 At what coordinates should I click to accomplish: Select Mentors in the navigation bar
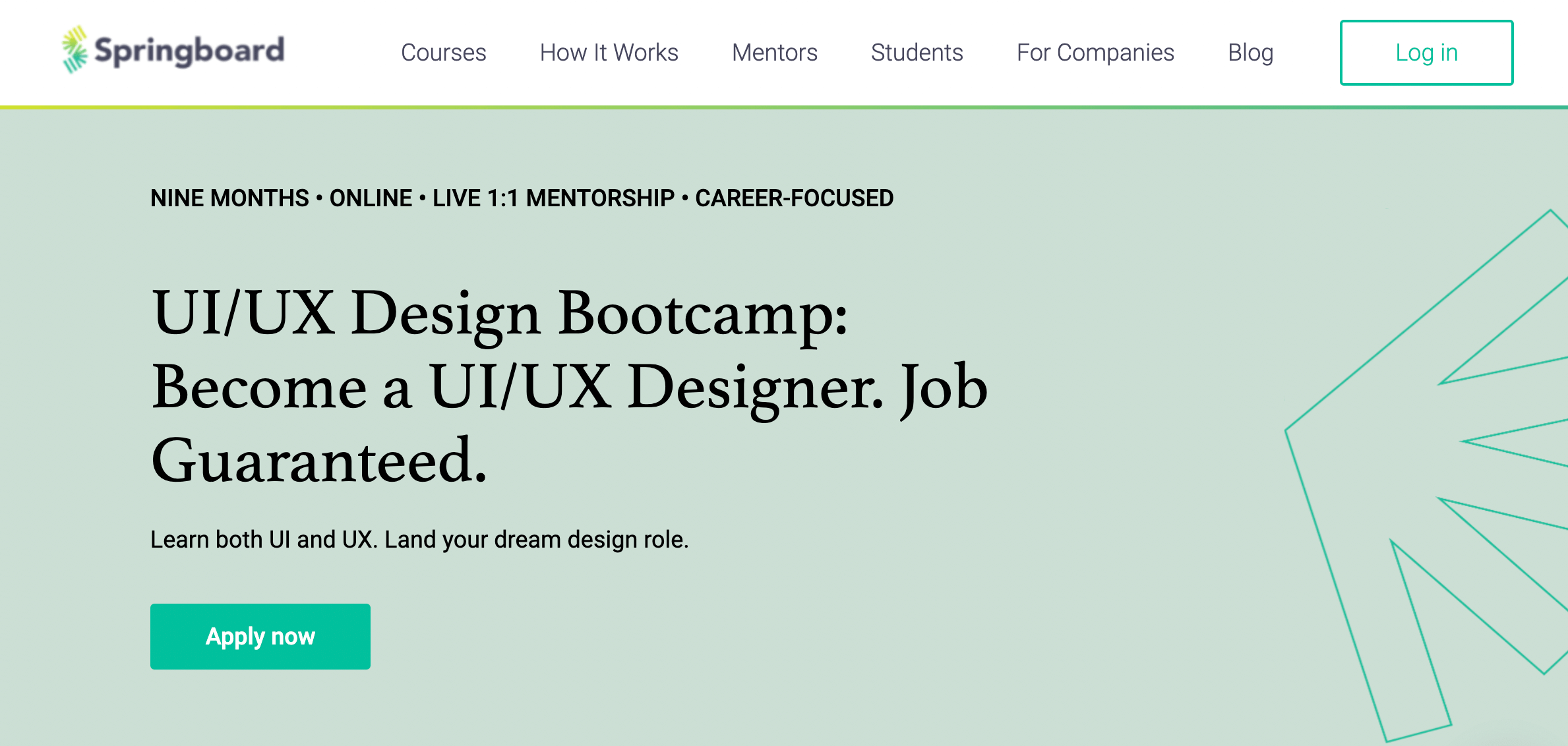[774, 53]
